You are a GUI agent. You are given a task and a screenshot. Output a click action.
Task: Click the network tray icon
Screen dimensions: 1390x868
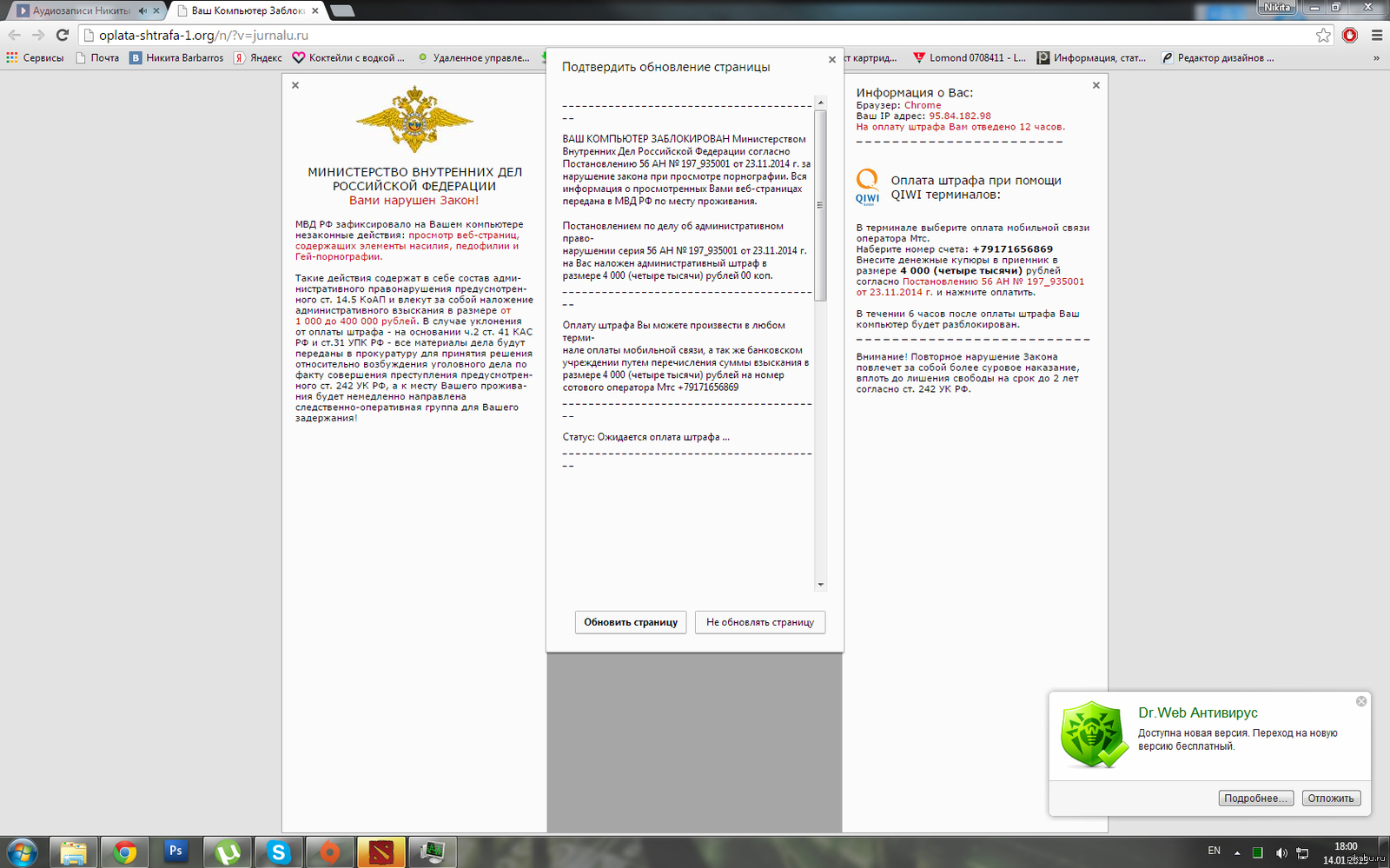[x=1302, y=853]
